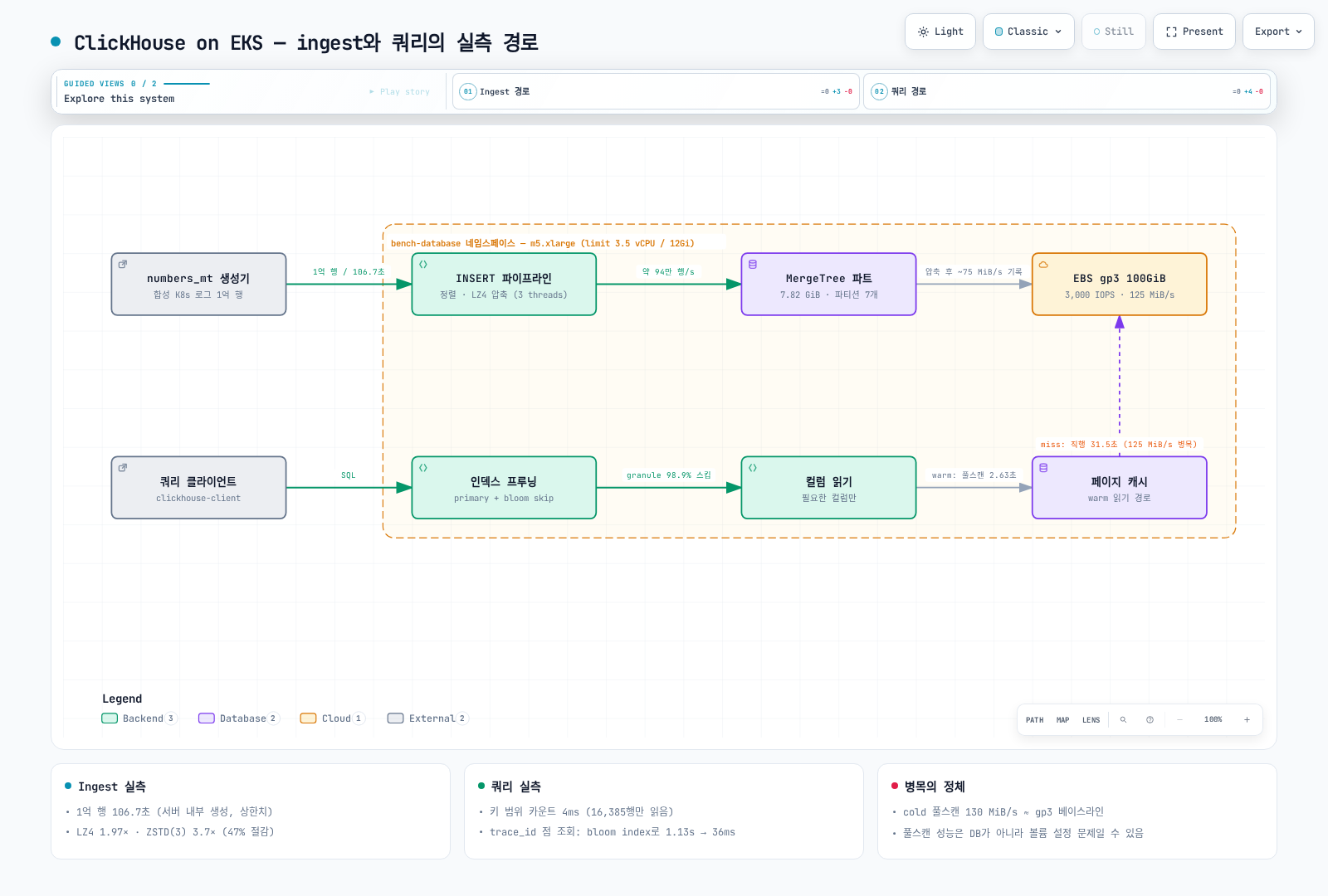Click the '1억 행 / 106.7초' edge label
The height and width of the screenshot is (896, 1328).
click(349, 272)
